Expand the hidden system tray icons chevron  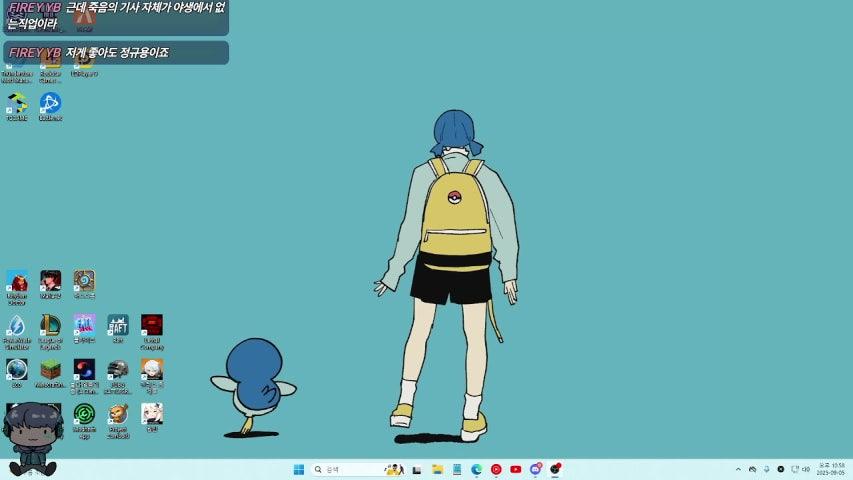[738, 469]
